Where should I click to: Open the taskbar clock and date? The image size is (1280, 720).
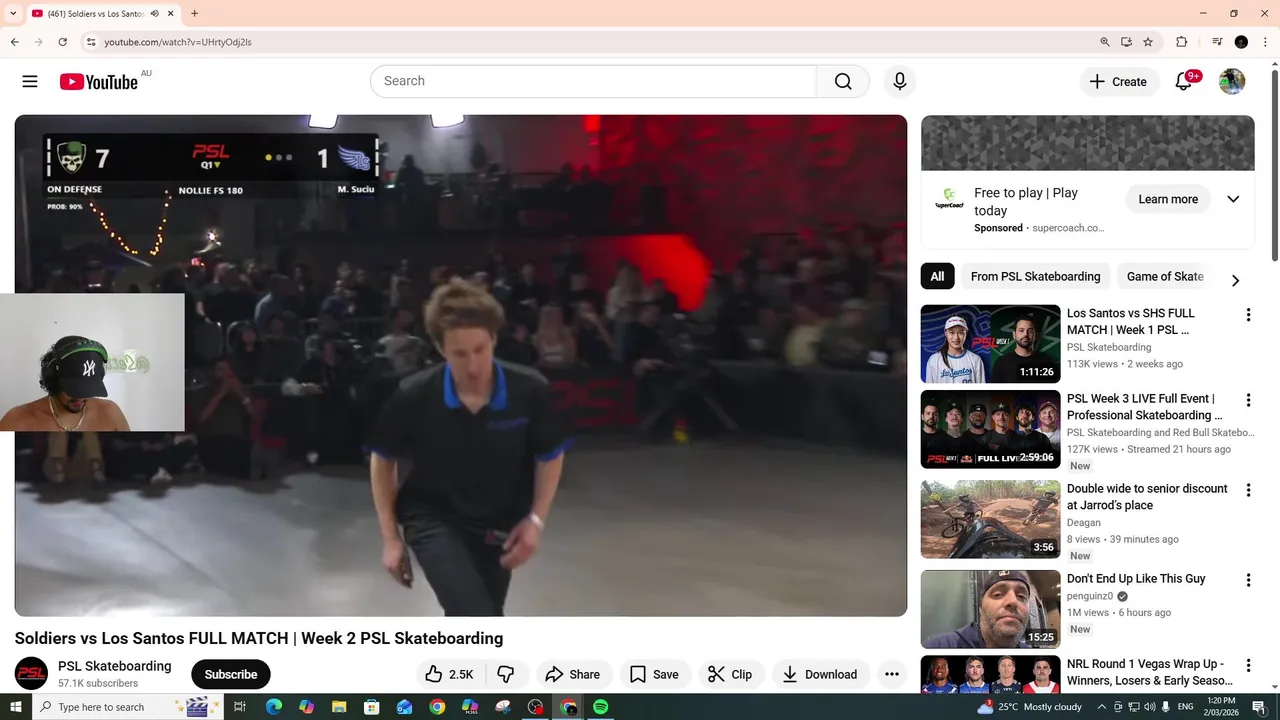1220,707
